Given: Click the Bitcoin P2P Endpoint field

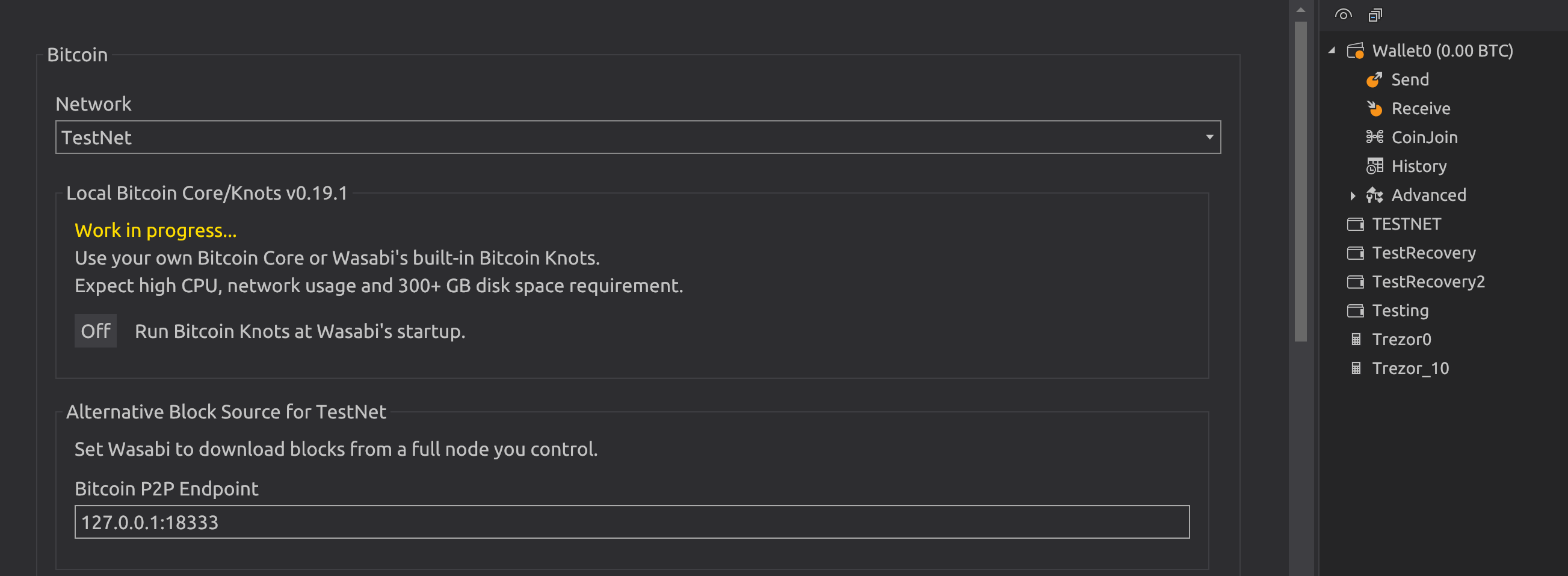Looking at the screenshot, I should (x=631, y=522).
